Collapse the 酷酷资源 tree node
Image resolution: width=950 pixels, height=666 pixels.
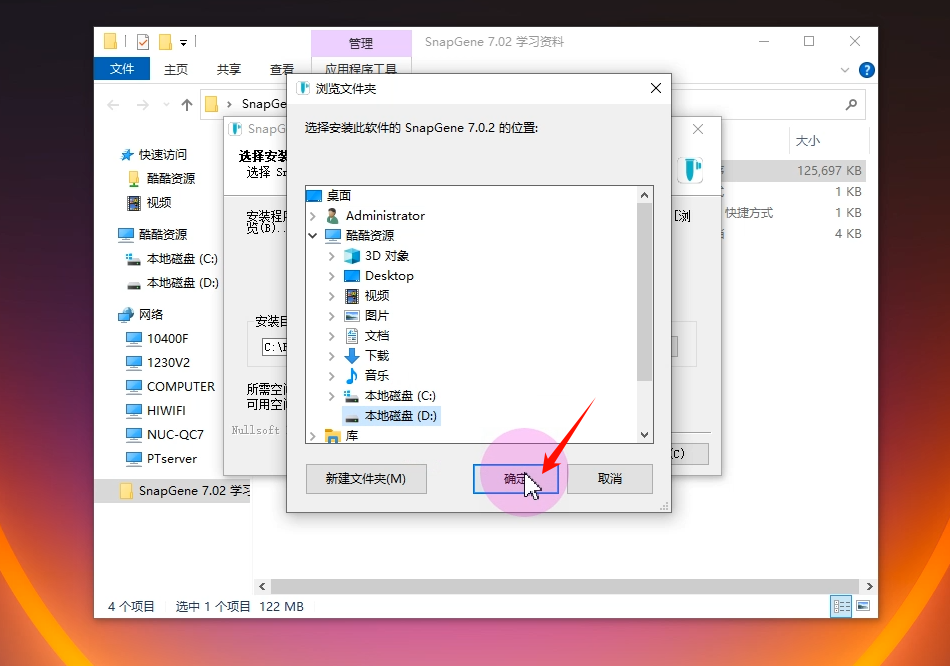tap(314, 236)
